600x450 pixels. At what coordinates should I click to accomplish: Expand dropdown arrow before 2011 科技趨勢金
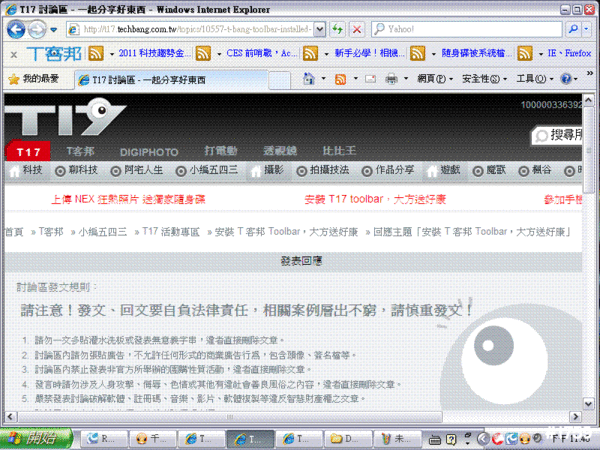point(112,54)
